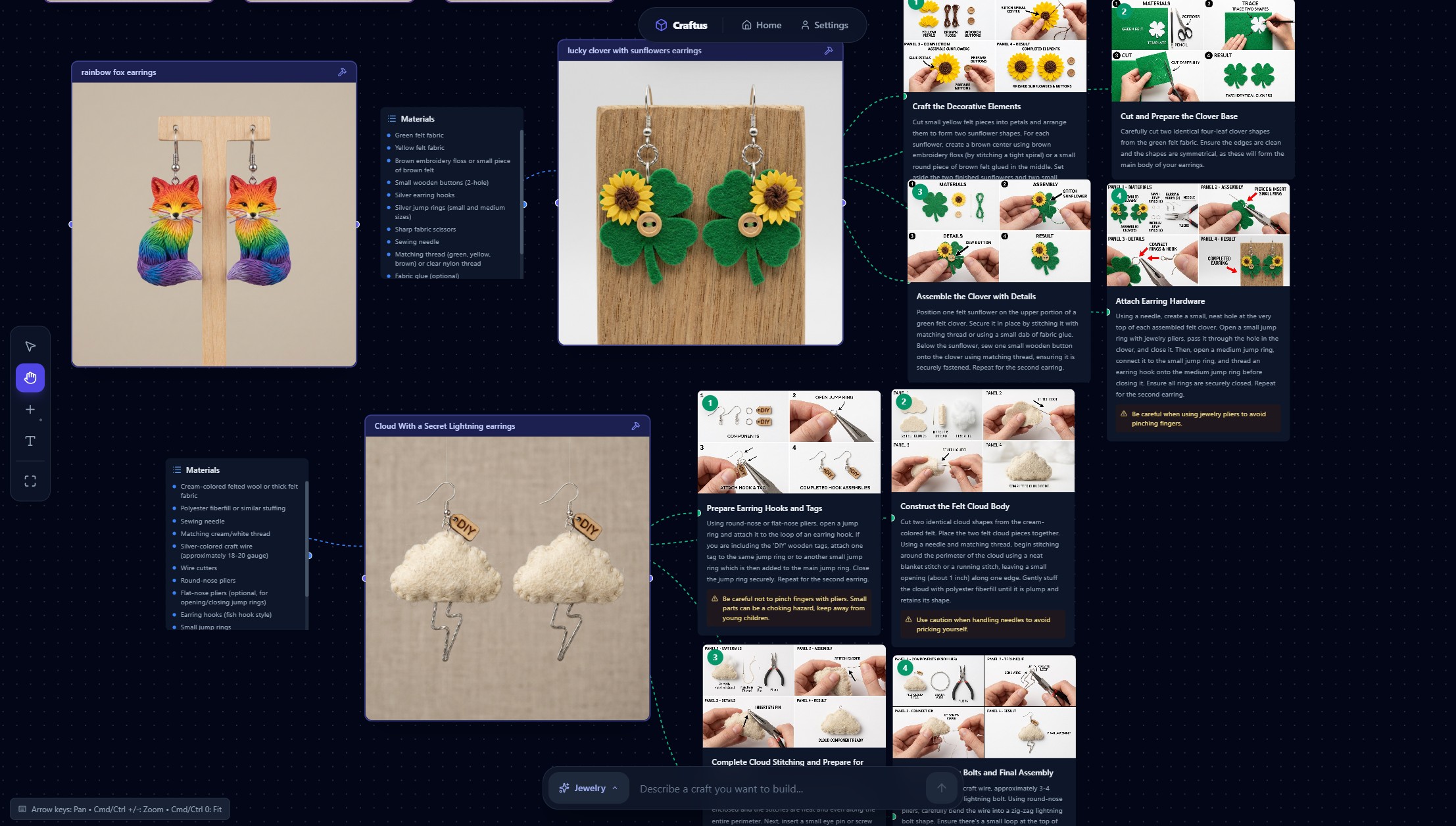Click wrench icon on rainbow fox card
Image resolution: width=1456 pixels, height=826 pixels.
coord(342,72)
